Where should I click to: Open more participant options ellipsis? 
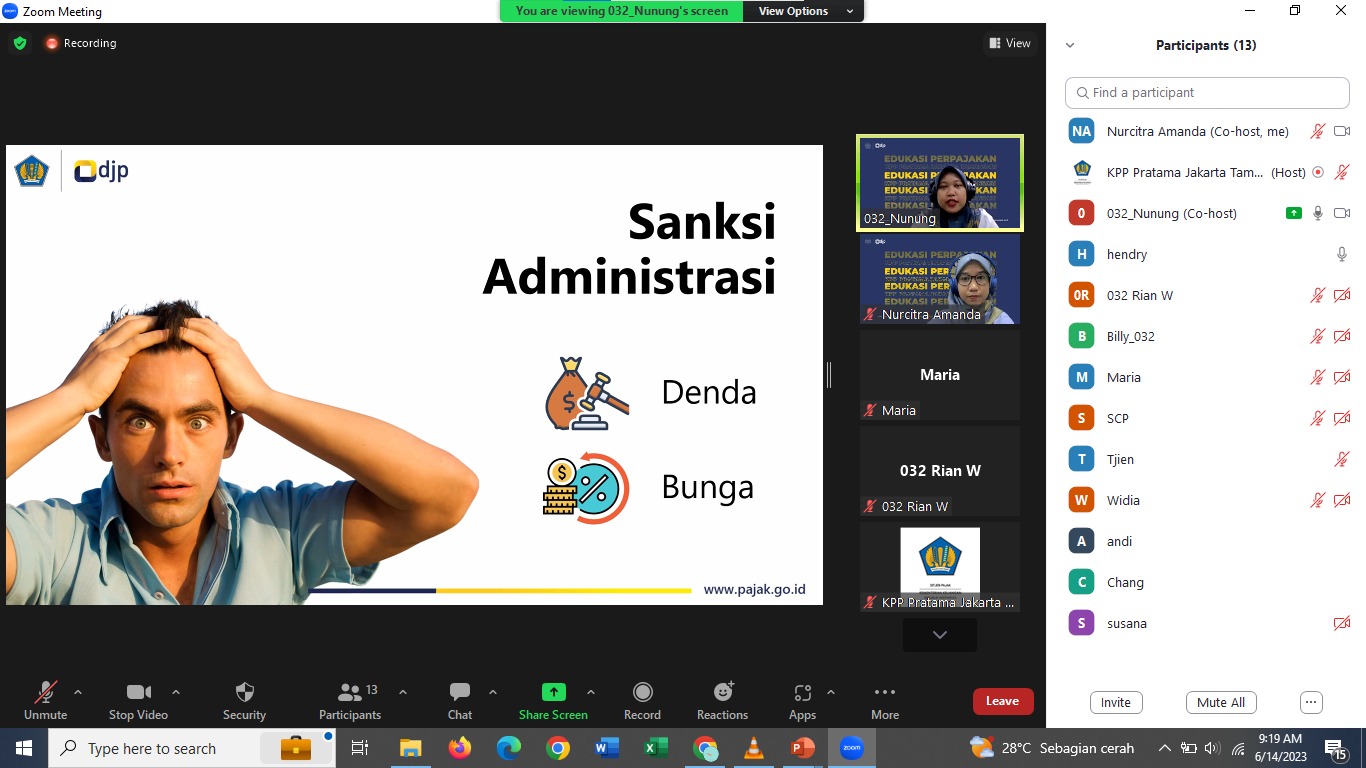coord(1311,702)
